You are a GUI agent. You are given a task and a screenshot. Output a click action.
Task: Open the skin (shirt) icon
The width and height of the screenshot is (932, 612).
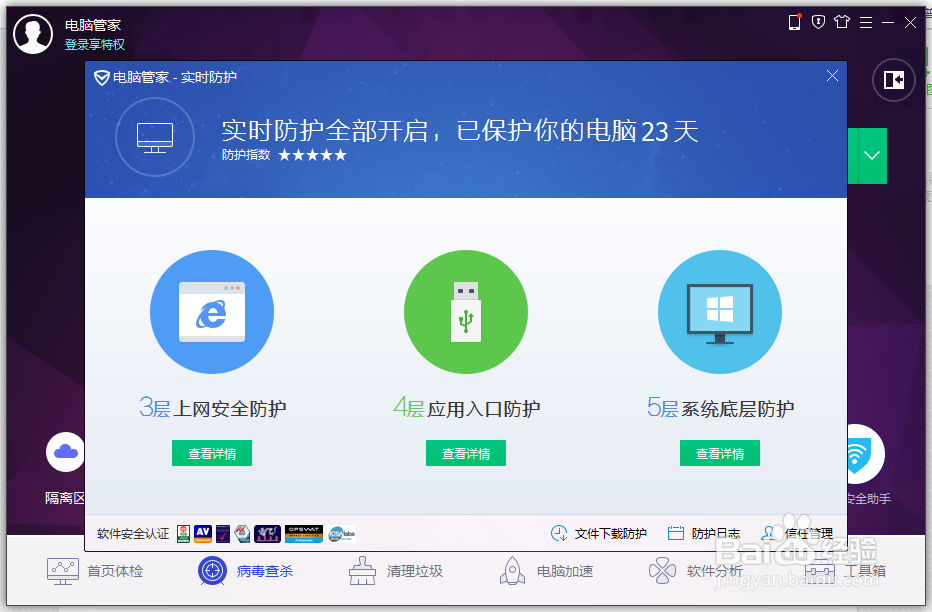pyautogui.click(x=842, y=23)
